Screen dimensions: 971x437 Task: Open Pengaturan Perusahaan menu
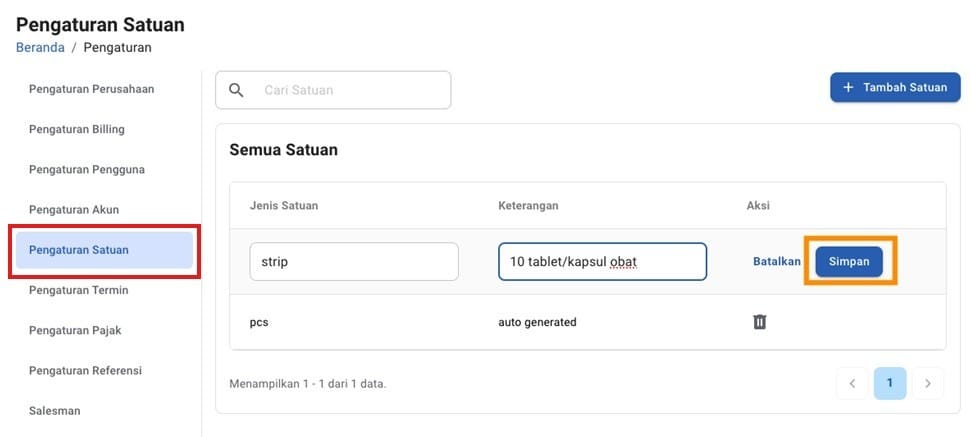click(x=91, y=89)
